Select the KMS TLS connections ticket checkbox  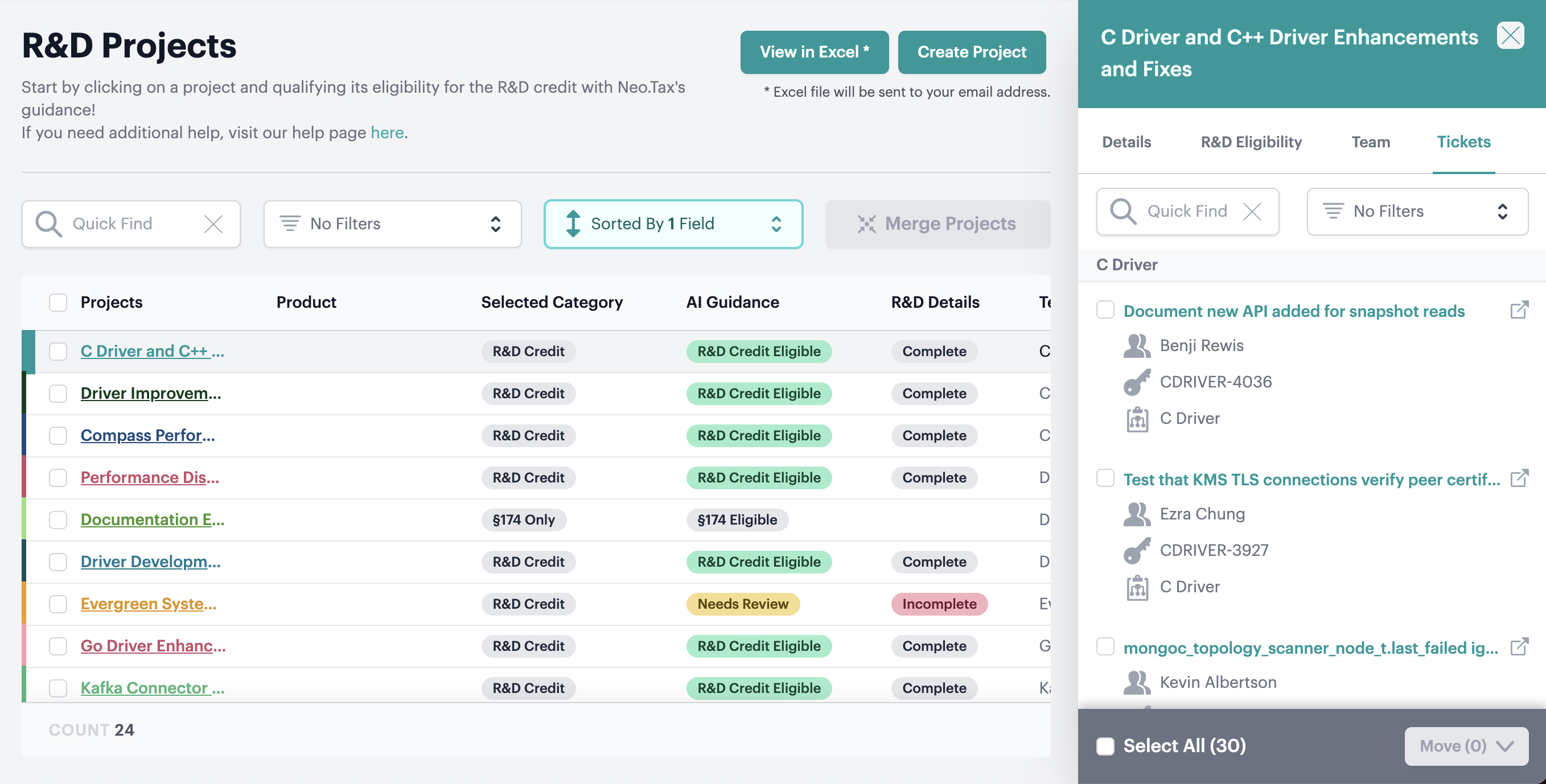click(1105, 478)
